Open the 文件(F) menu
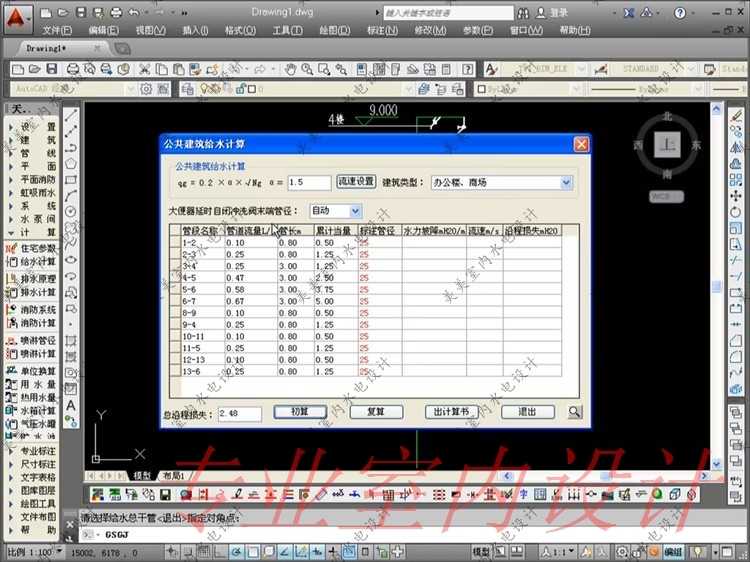The height and width of the screenshot is (562, 750). point(57,31)
